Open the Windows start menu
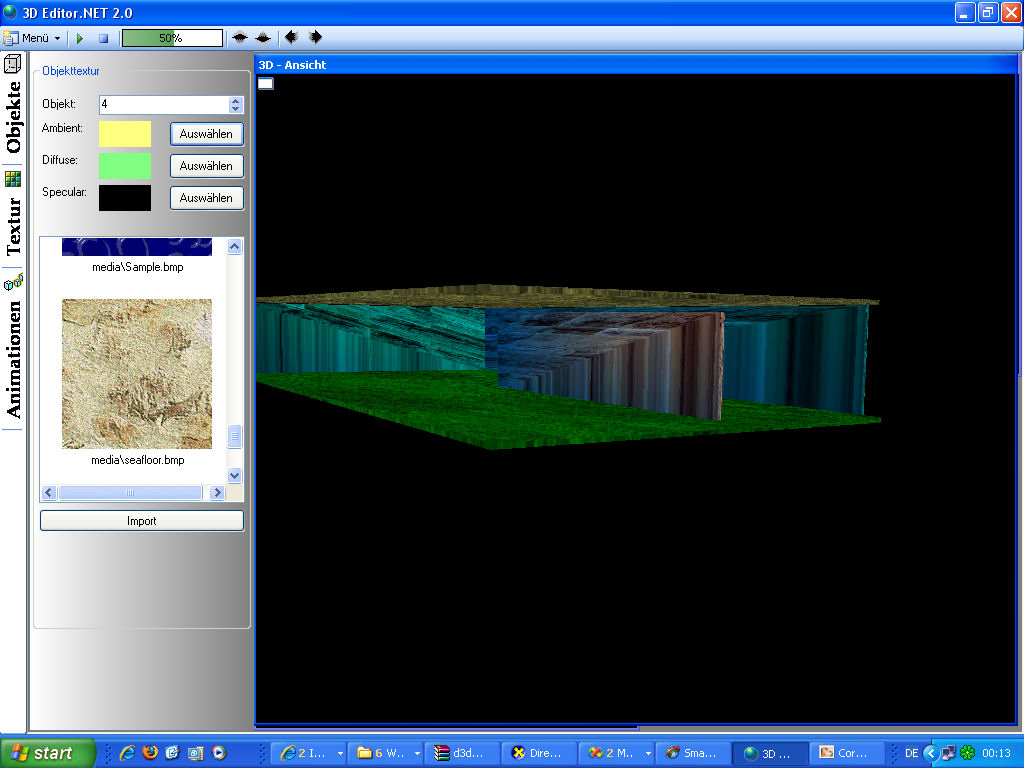Screen dimensions: 1024x768 tap(48, 753)
